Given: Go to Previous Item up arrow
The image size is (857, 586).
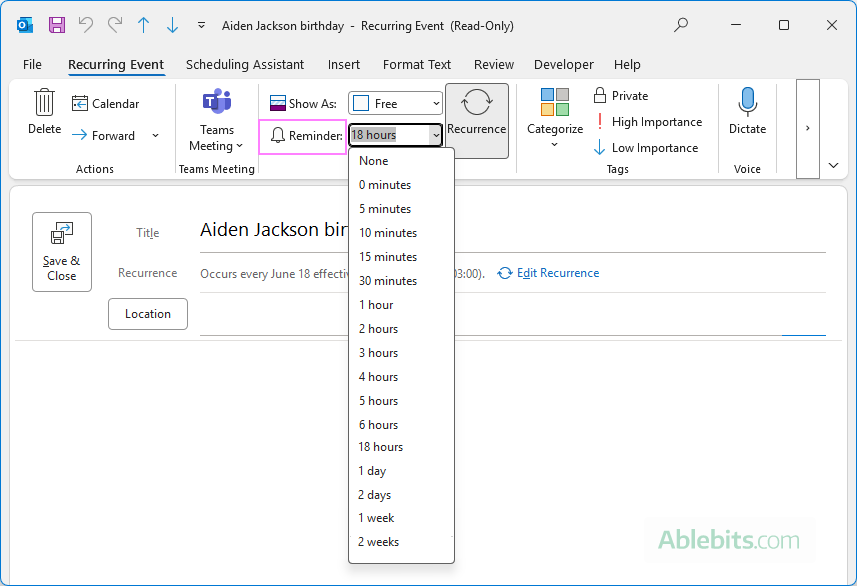Looking at the screenshot, I should [x=143, y=25].
